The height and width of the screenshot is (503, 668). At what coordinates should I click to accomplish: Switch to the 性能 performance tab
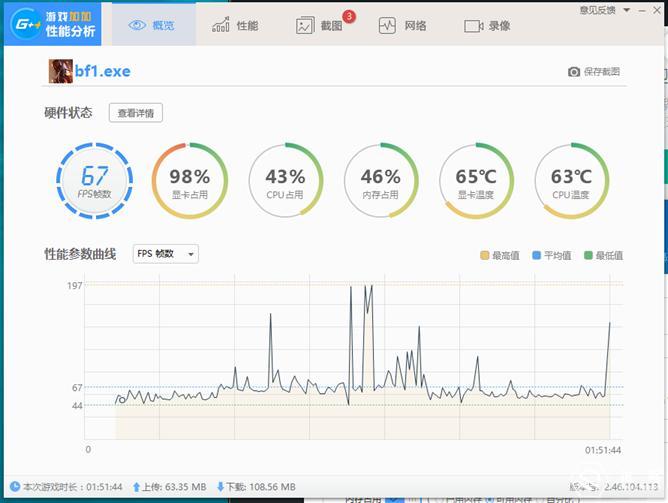[x=235, y=26]
